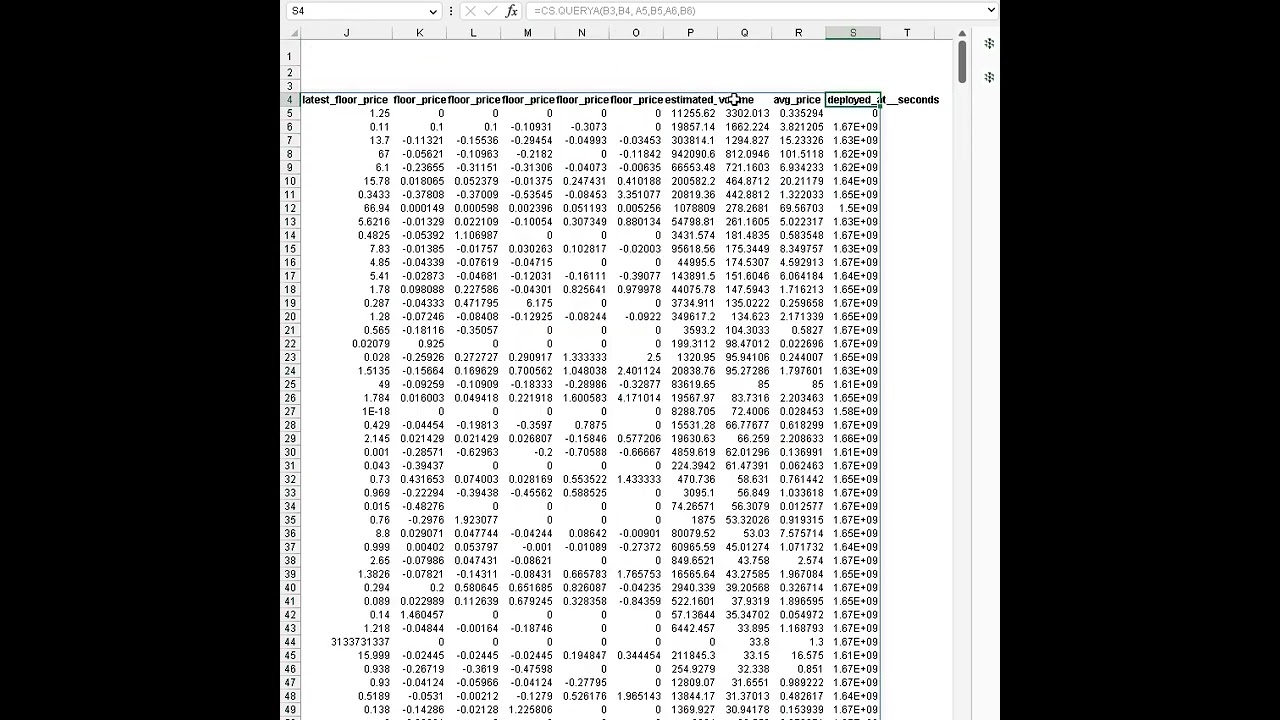1280x720 pixels.
Task: Cancel the formula entry with X icon
Action: [470, 11]
